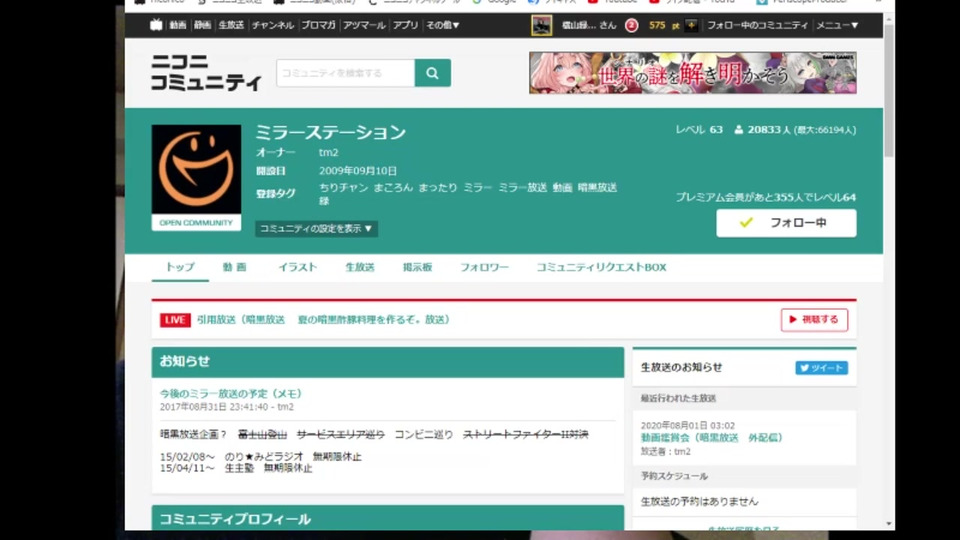Open コミュニティリクエストBOX tab
The height and width of the screenshot is (540, 960).
point(601,267)
